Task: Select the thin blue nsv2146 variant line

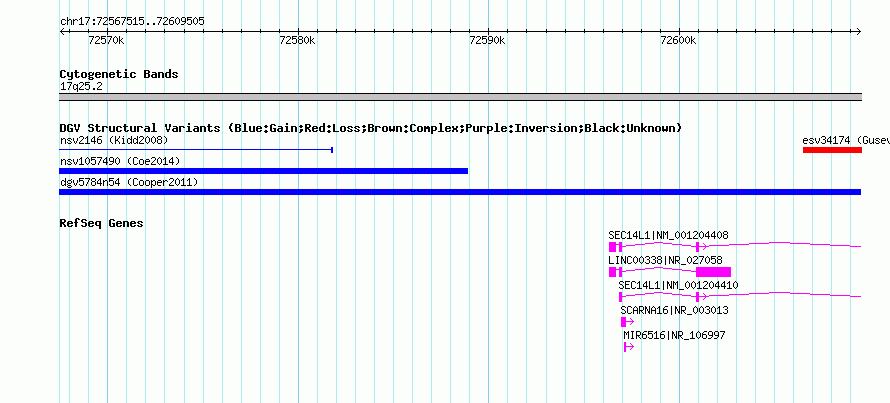Action: (196, 150)
